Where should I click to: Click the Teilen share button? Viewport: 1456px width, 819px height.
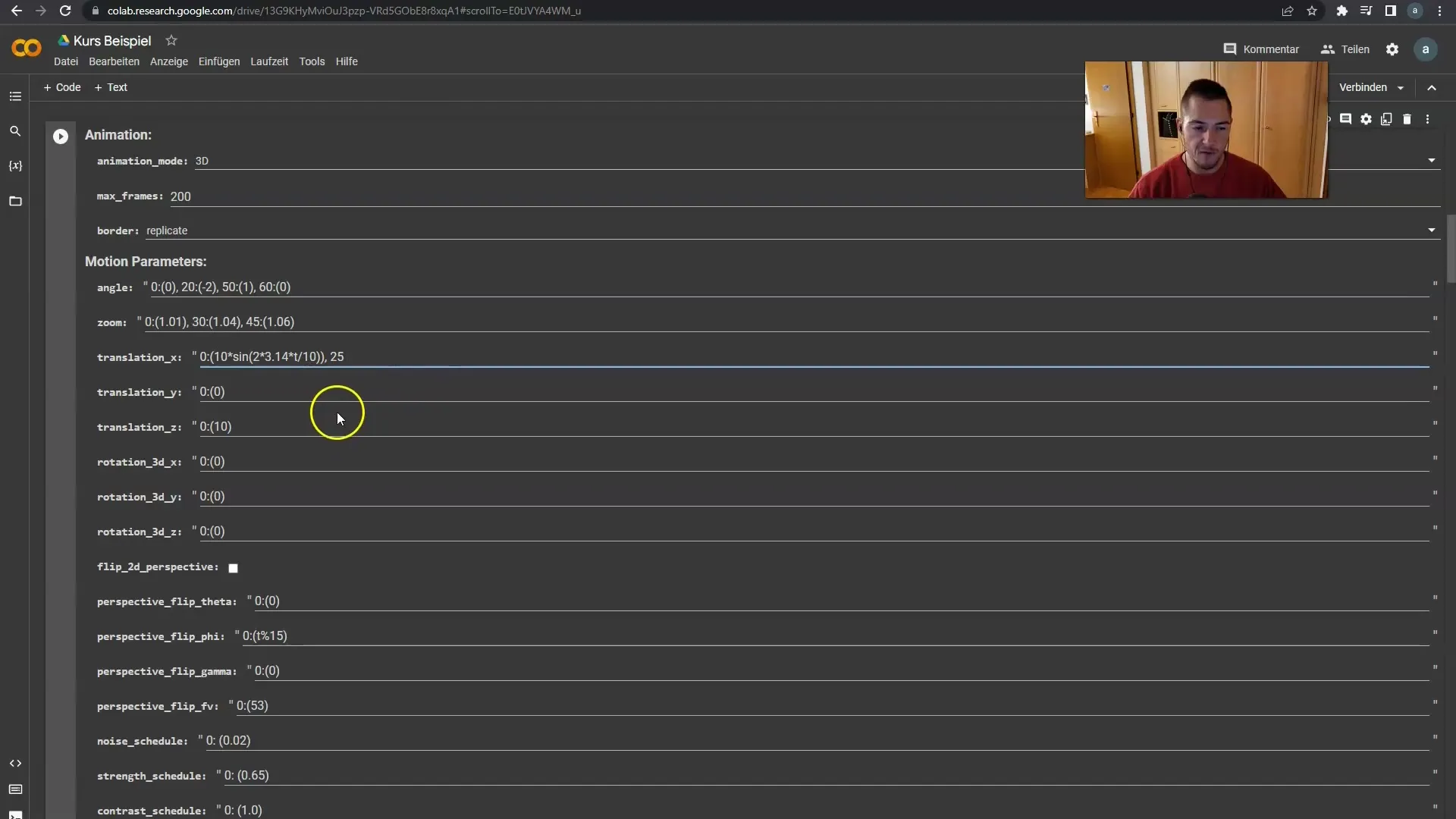coord(1345,49)
